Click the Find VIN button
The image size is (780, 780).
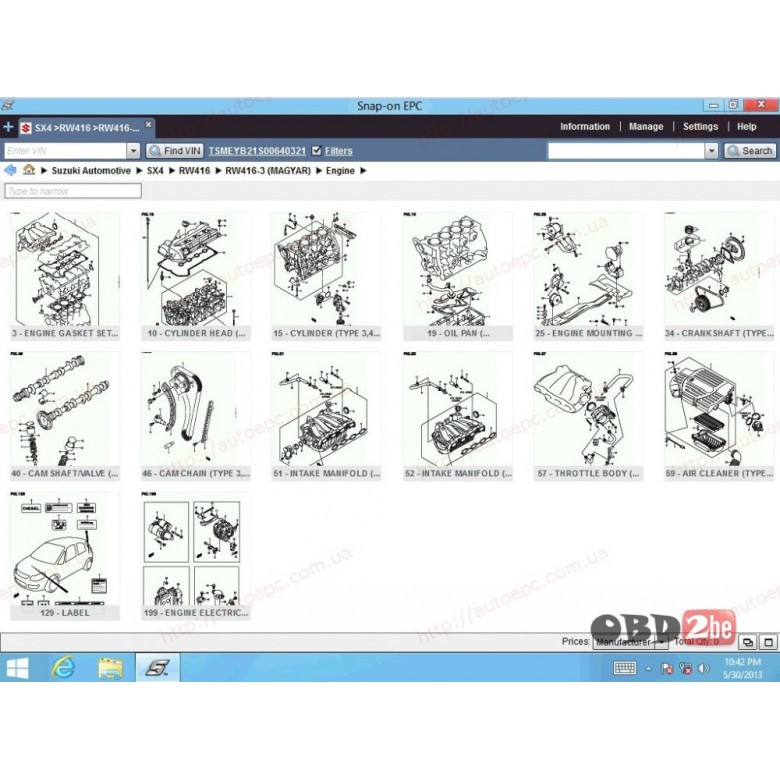[x=175, y=151]
